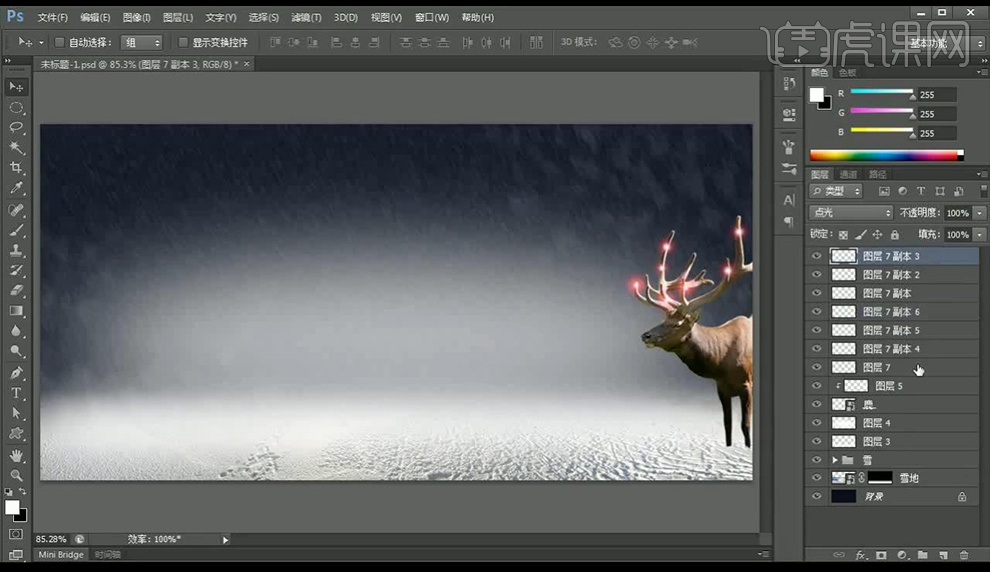Image resolution: width=990 pixels, height=572 pixels.
Task: Open auto-select 组 dropdown
Action: 141,42
